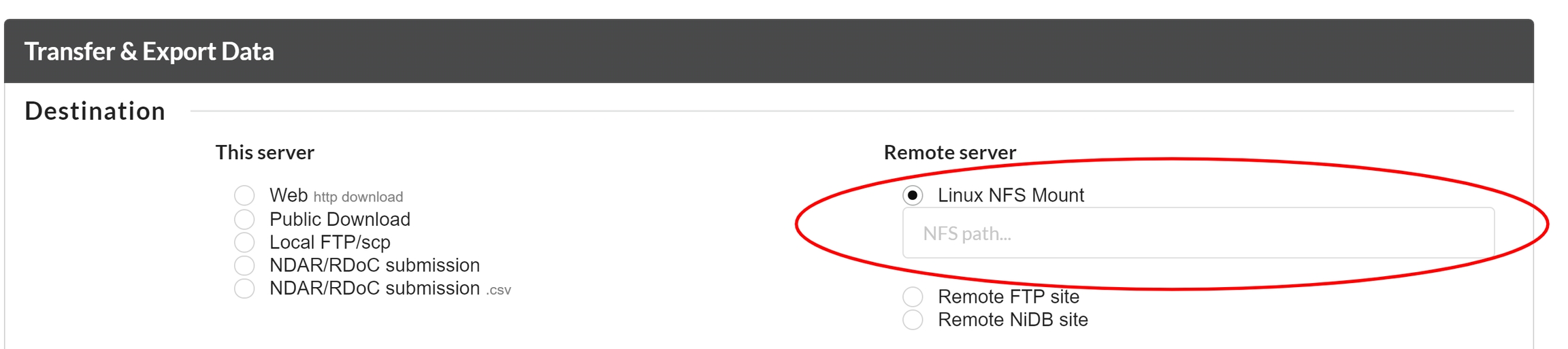
Task: Click the "Remote server" column heading
Action: click(x=949, y=152)
